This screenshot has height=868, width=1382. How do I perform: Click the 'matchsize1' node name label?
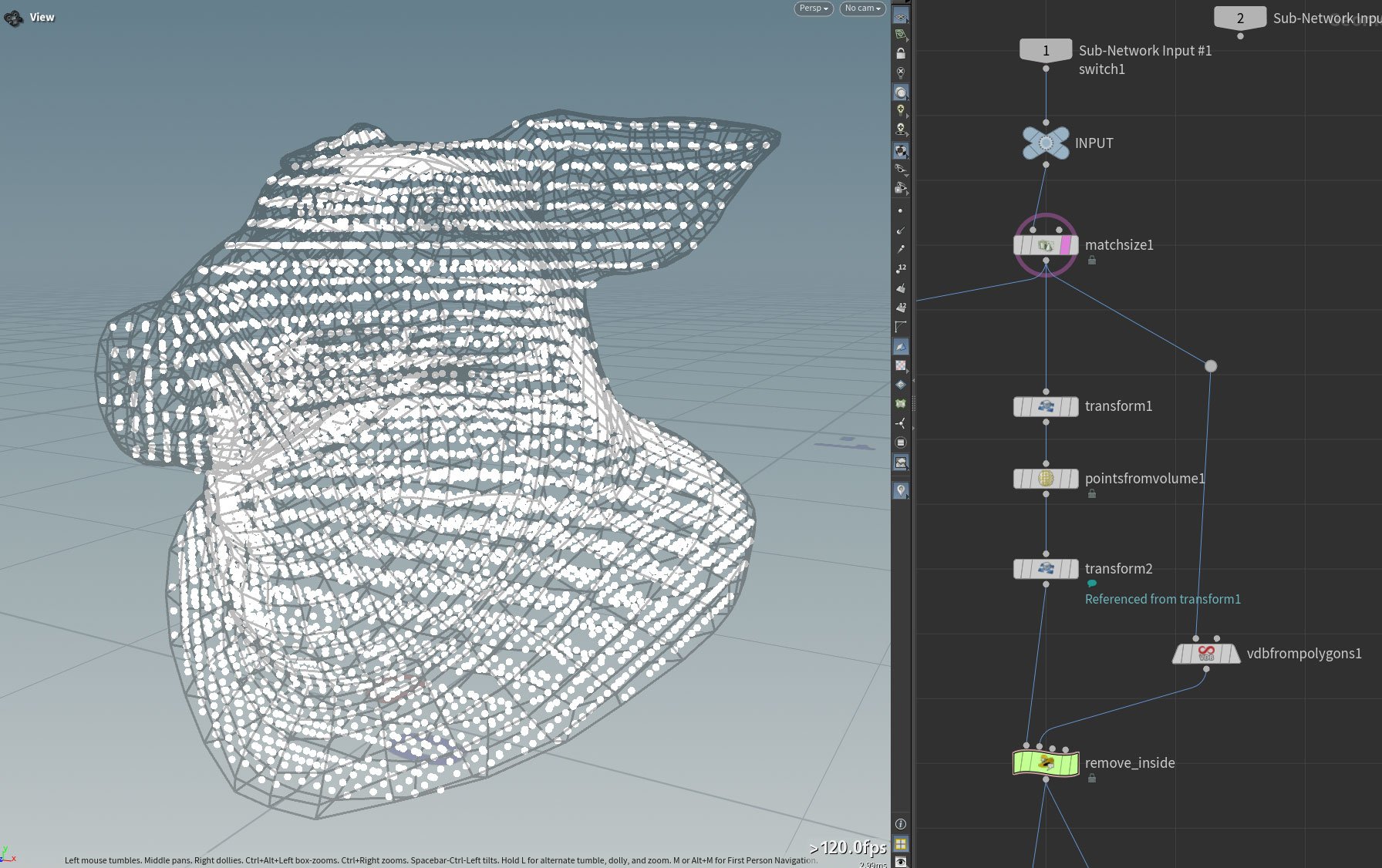[x=1119, y=245]
